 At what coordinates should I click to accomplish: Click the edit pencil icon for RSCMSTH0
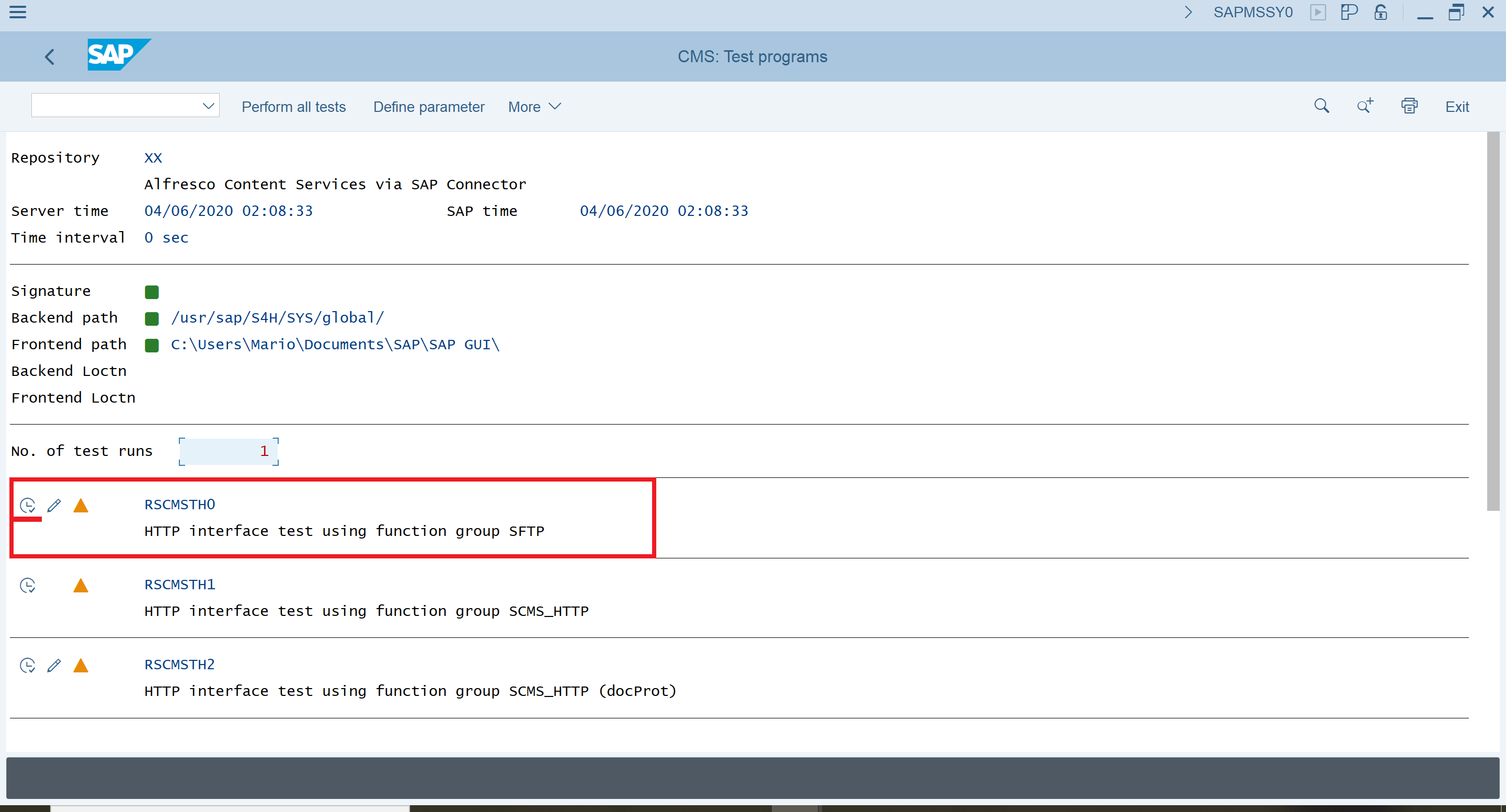click(55, 505)
